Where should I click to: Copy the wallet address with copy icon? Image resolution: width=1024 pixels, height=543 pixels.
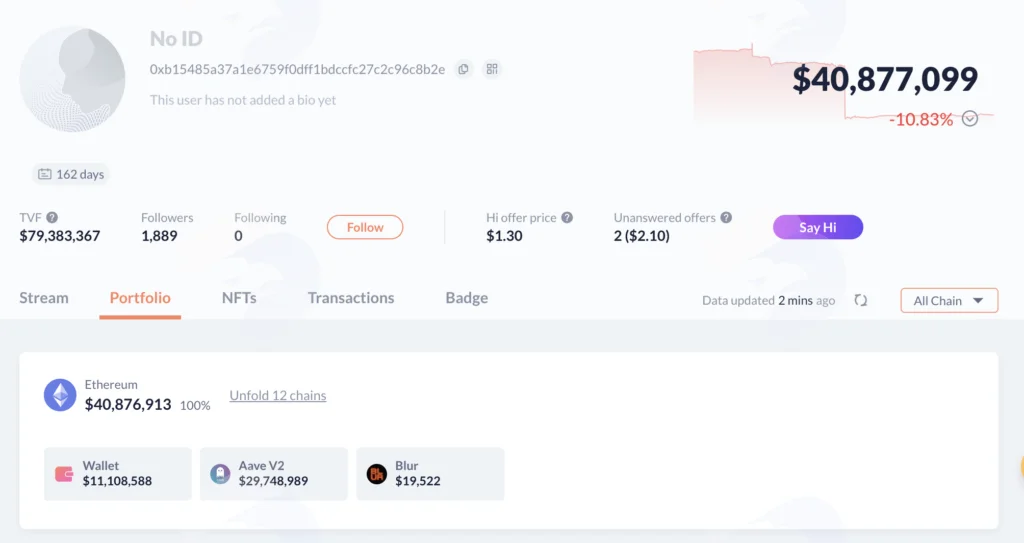[463, 69]
